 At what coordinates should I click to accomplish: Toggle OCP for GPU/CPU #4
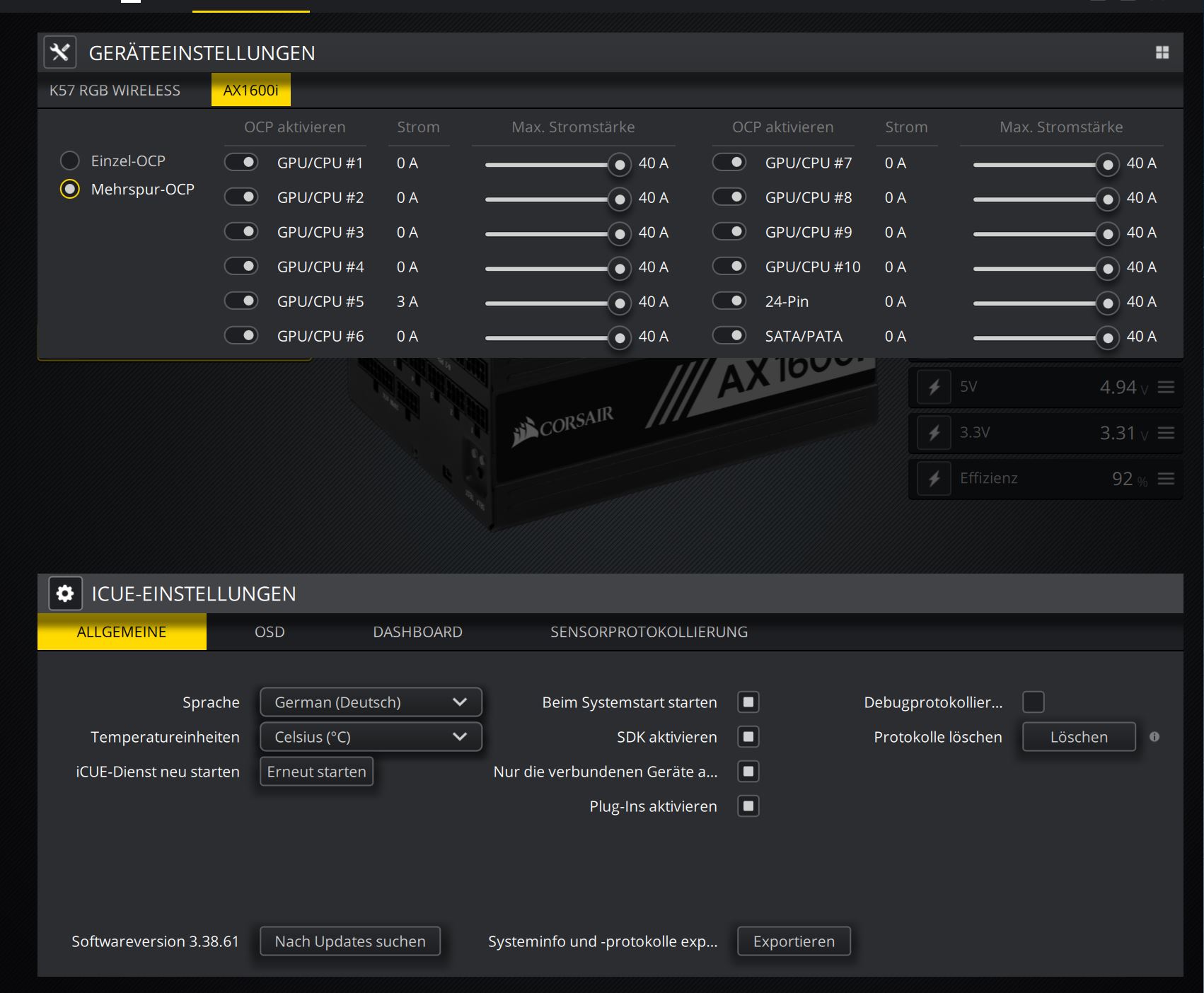pyautogui.click(x=241, y=266)
